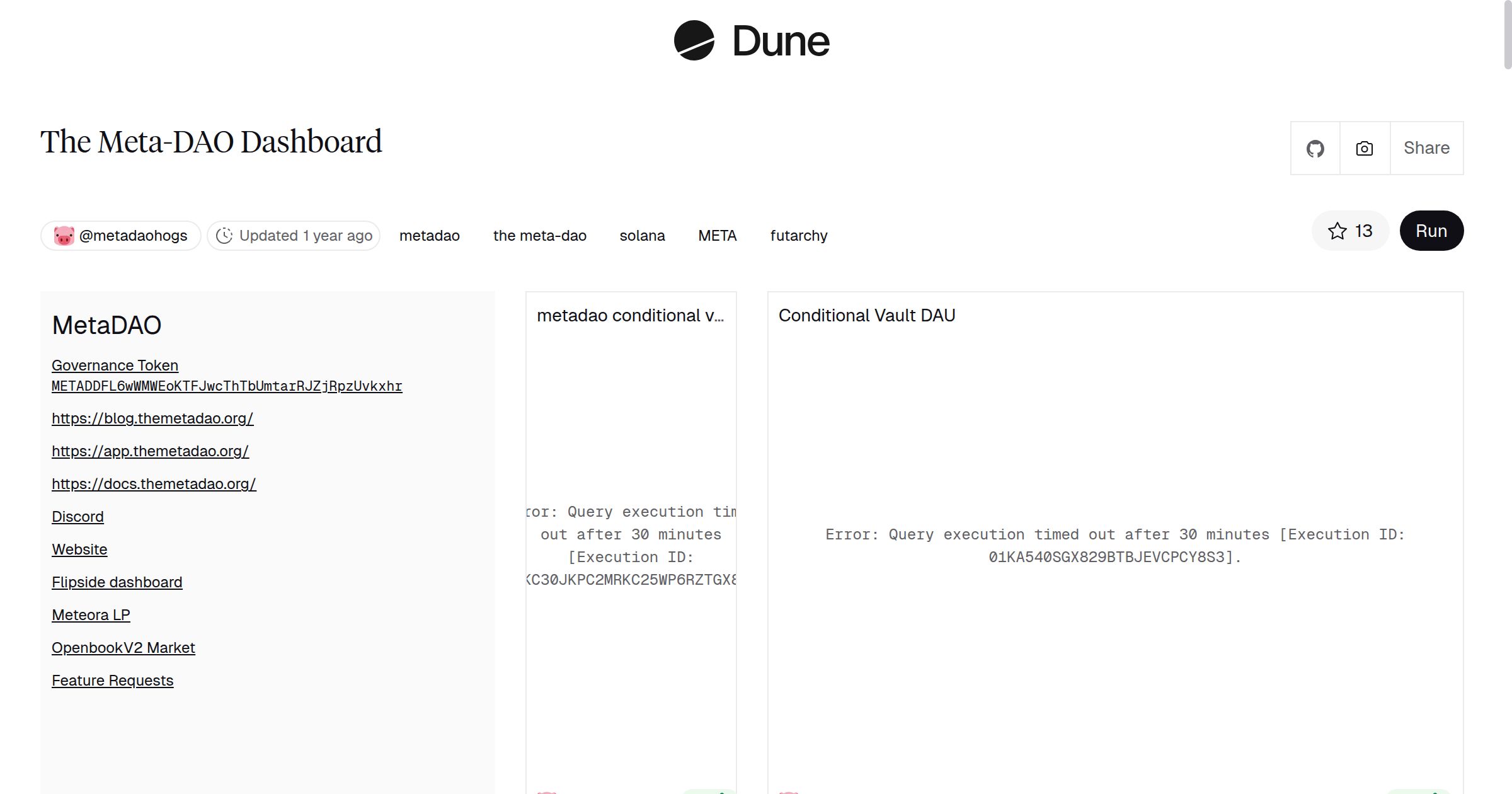Select the metadao tag
1512x794 pixels.
pyautogui.click(x=429, y=235)
